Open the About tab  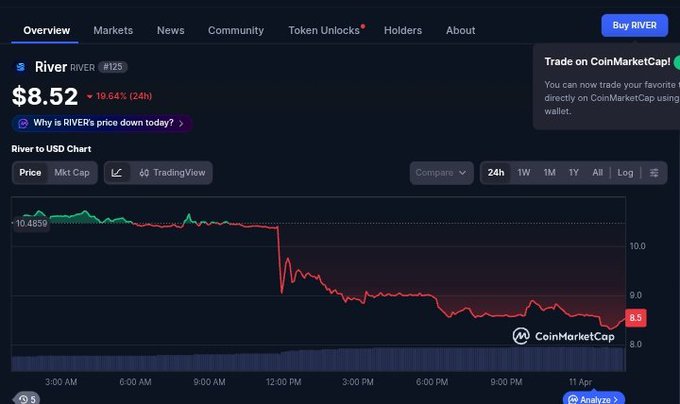(461, 30)
